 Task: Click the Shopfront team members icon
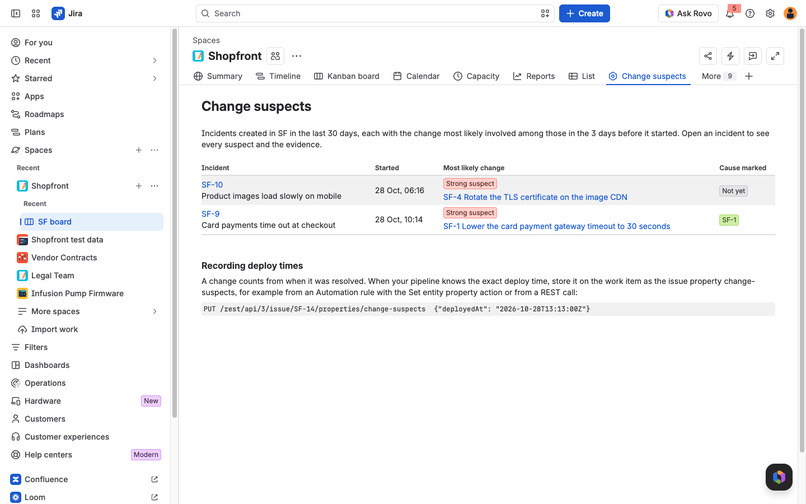[x=276, y=56]
